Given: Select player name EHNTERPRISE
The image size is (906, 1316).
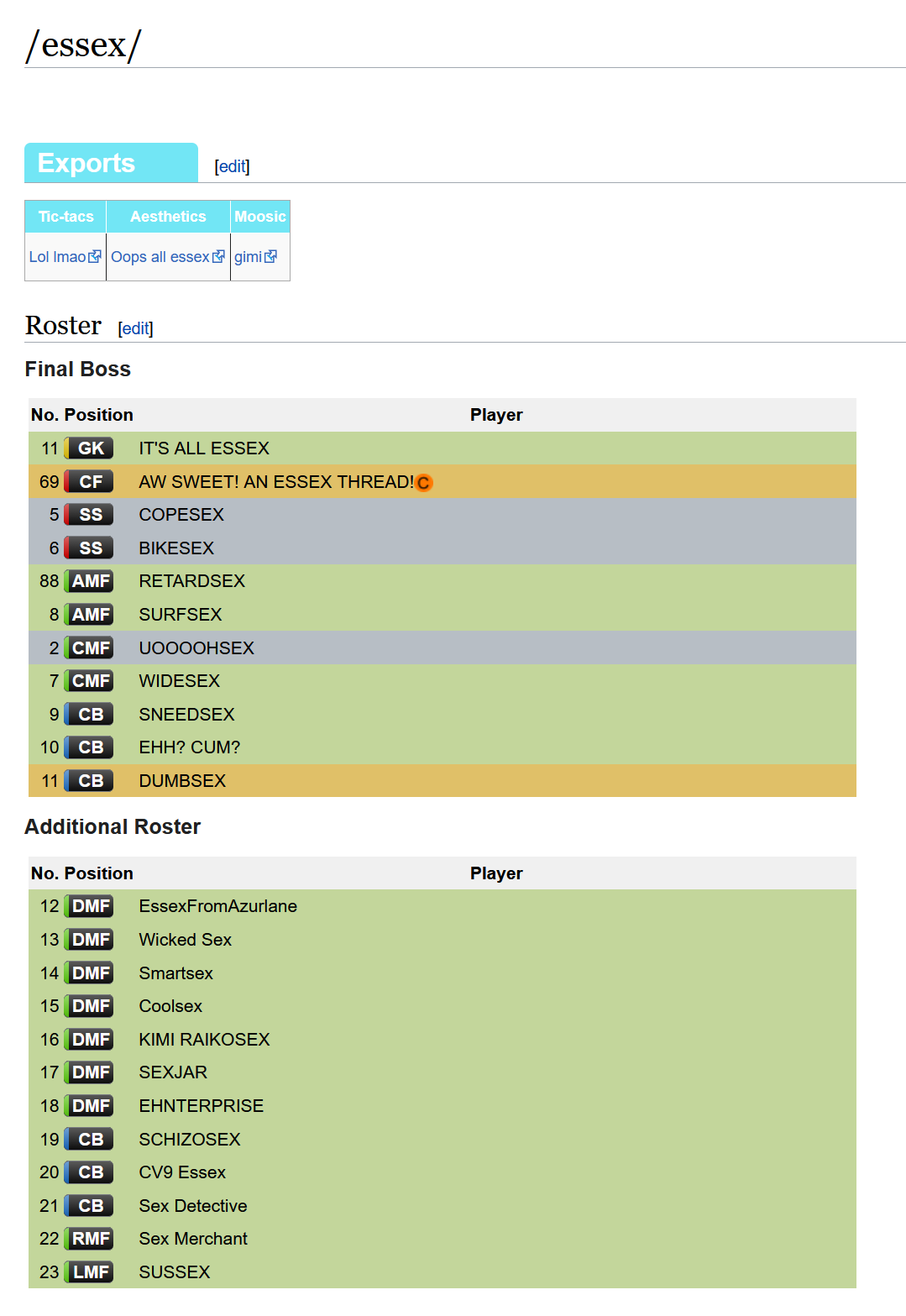Looking at the screenshot, I should [x=202, y=1106].
